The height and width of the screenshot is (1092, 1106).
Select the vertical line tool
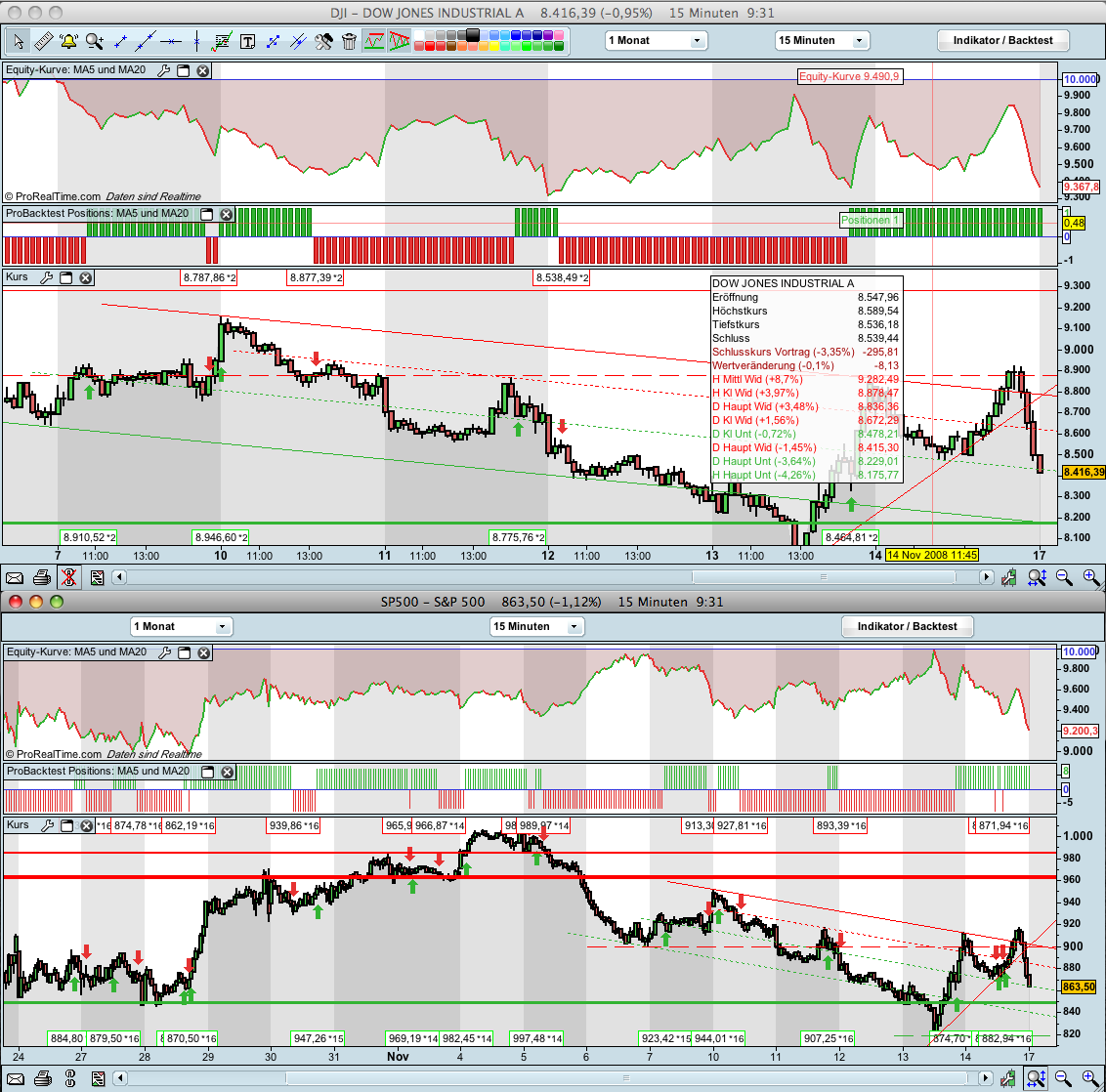click(x=196, y=42)
